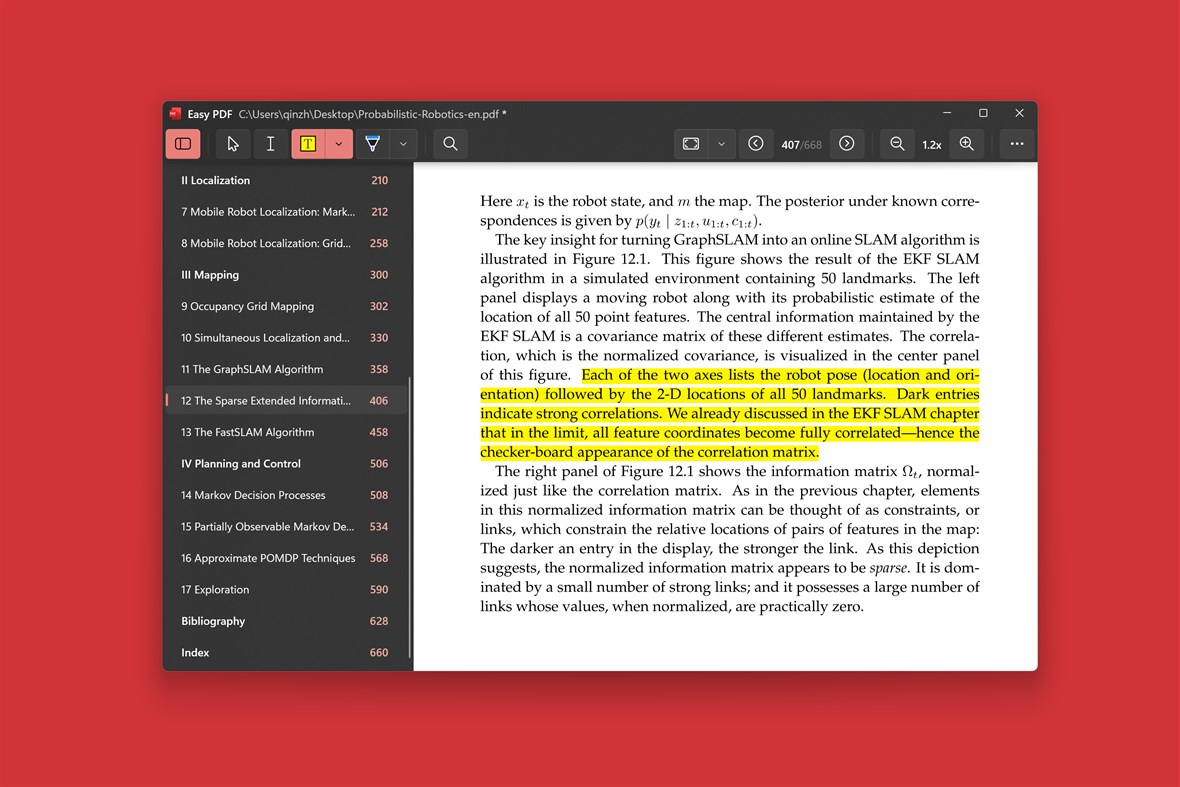Open the highlighter color dropdown
The width and height of the screenshot is (1180, 787).
point(338,143)
